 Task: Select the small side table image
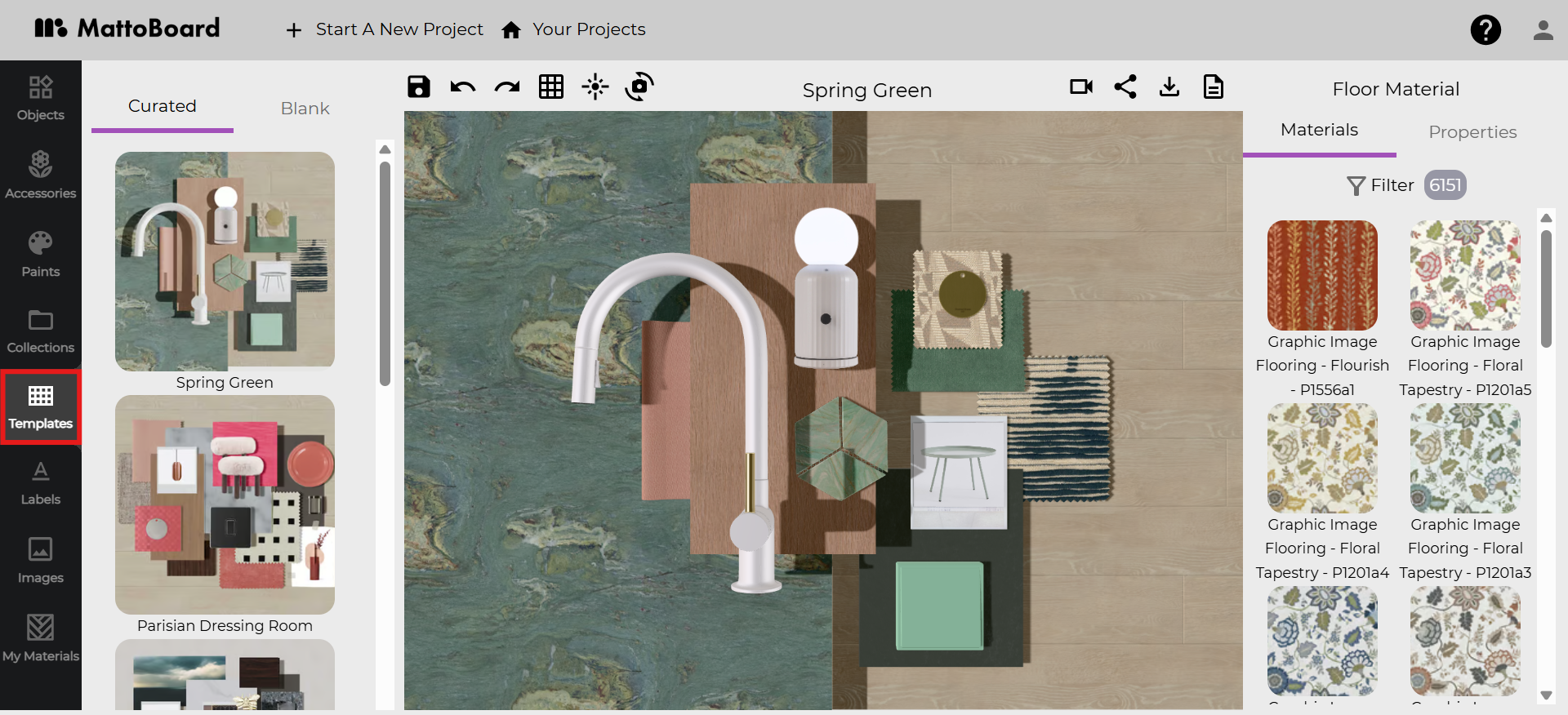tap(960, 473)
